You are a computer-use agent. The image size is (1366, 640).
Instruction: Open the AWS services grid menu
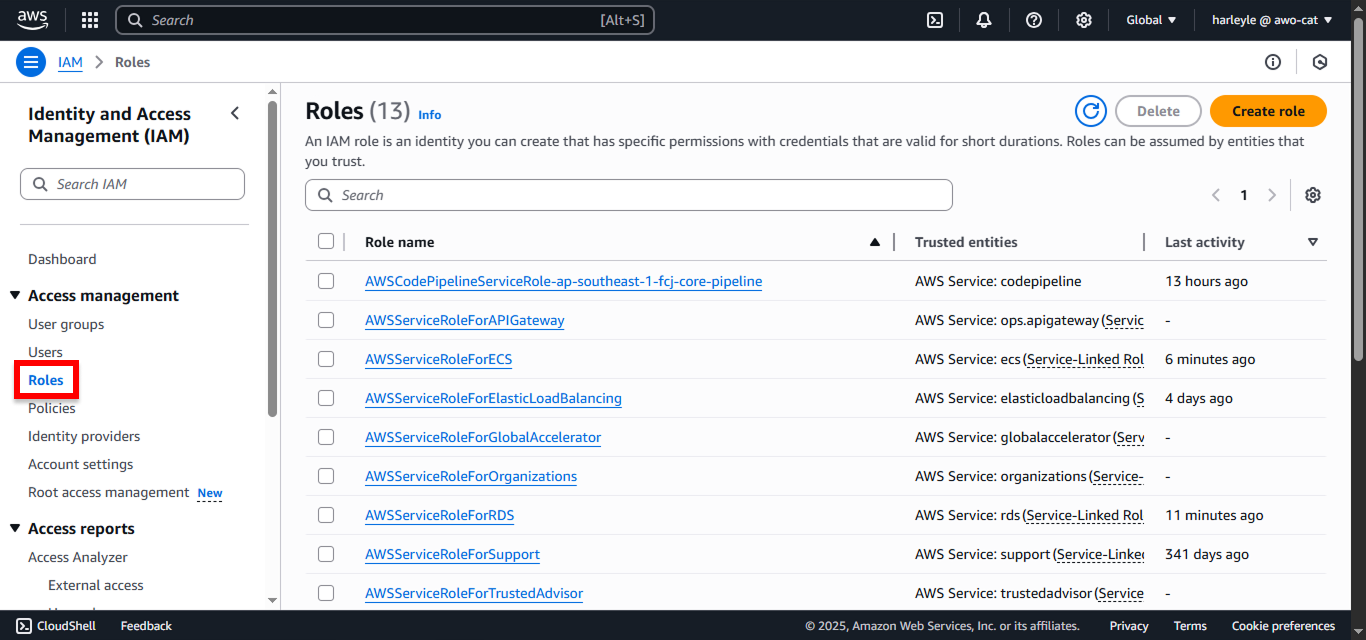pos(90,20)
